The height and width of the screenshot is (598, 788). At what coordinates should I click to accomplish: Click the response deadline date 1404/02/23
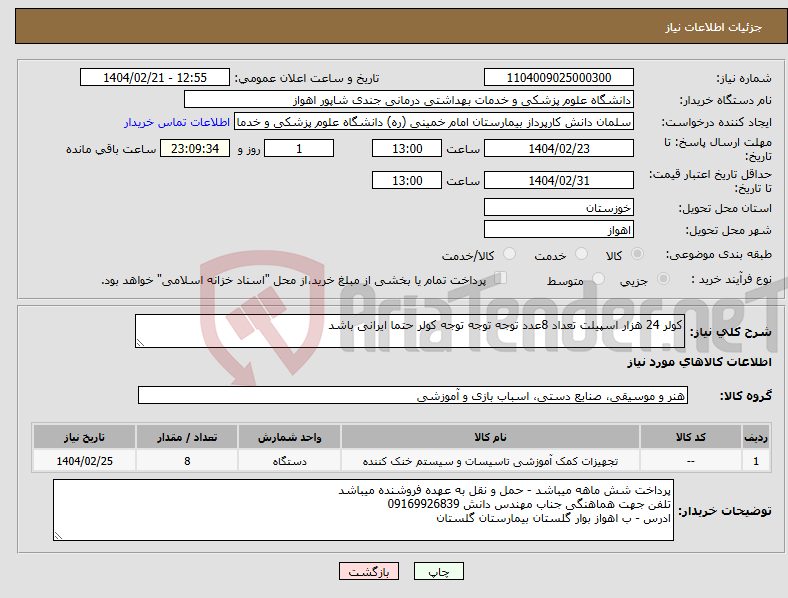559,148
